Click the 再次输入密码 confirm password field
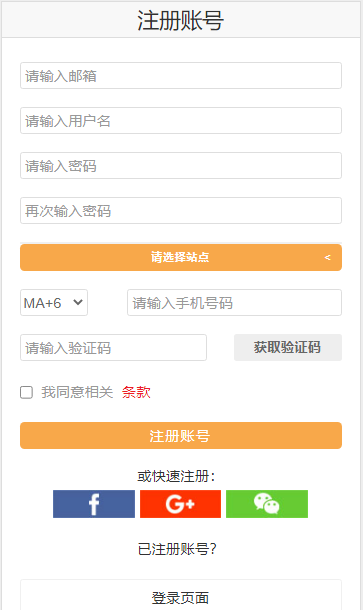 click(181, 210)
